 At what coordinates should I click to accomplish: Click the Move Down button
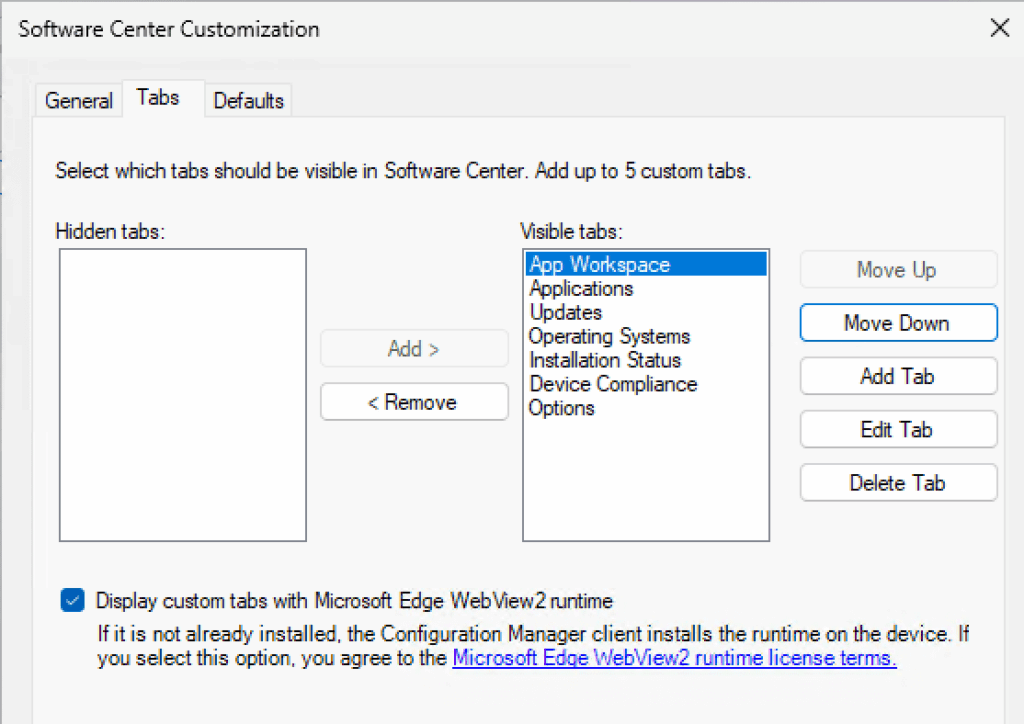coord(898,323)
